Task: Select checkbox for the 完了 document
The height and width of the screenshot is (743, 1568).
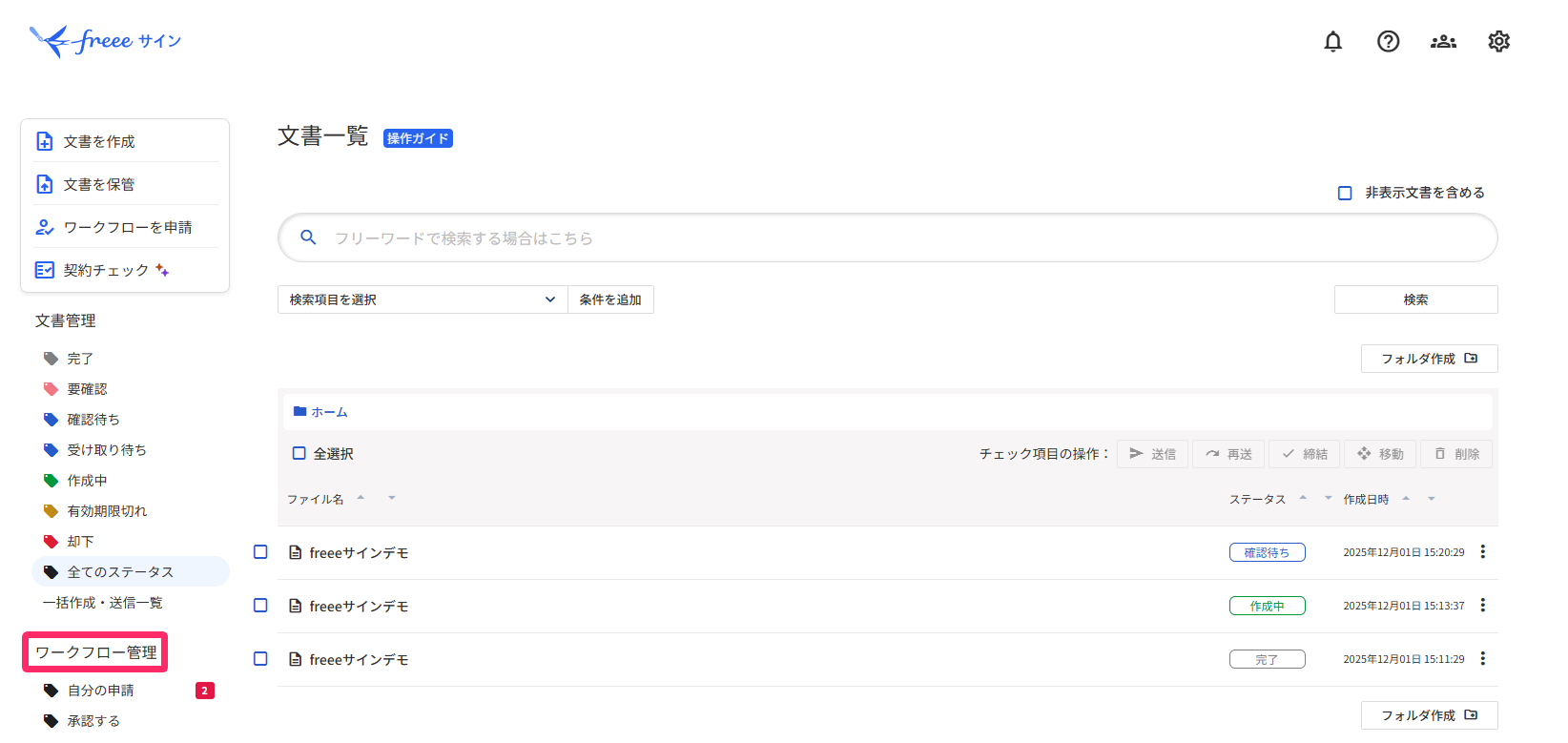Action: pyautogui.click(x=260, y=659)
